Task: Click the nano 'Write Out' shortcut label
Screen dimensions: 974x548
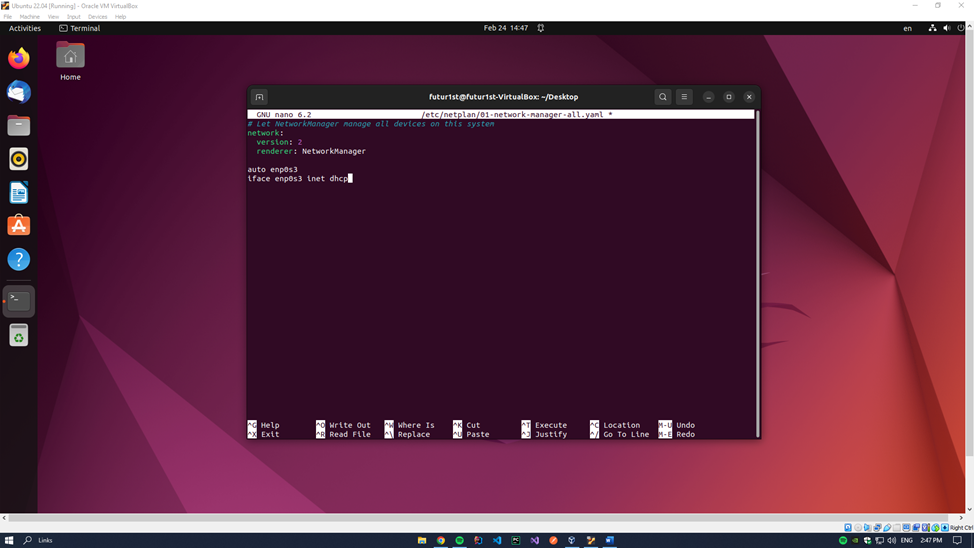Action: 350,426
